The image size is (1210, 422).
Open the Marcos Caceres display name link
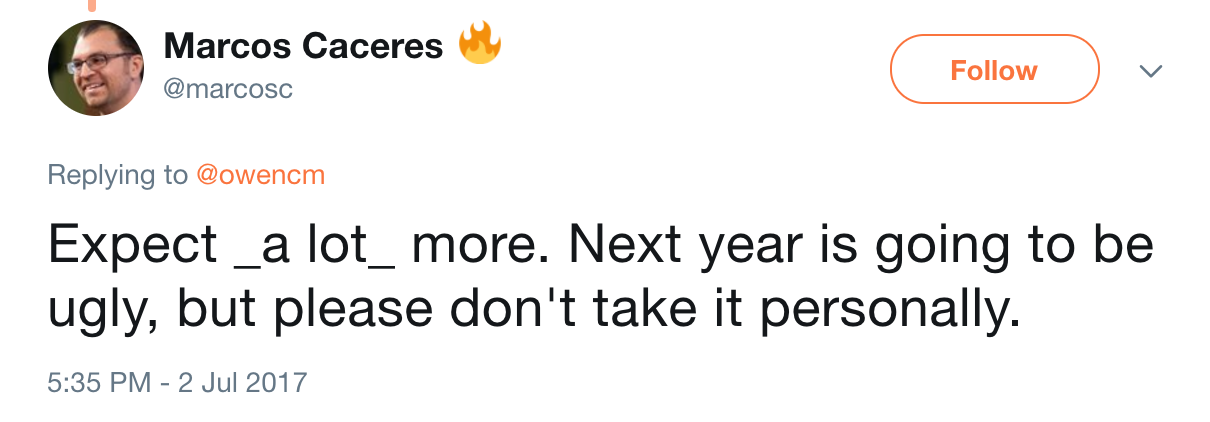click(x=303, y=46)
